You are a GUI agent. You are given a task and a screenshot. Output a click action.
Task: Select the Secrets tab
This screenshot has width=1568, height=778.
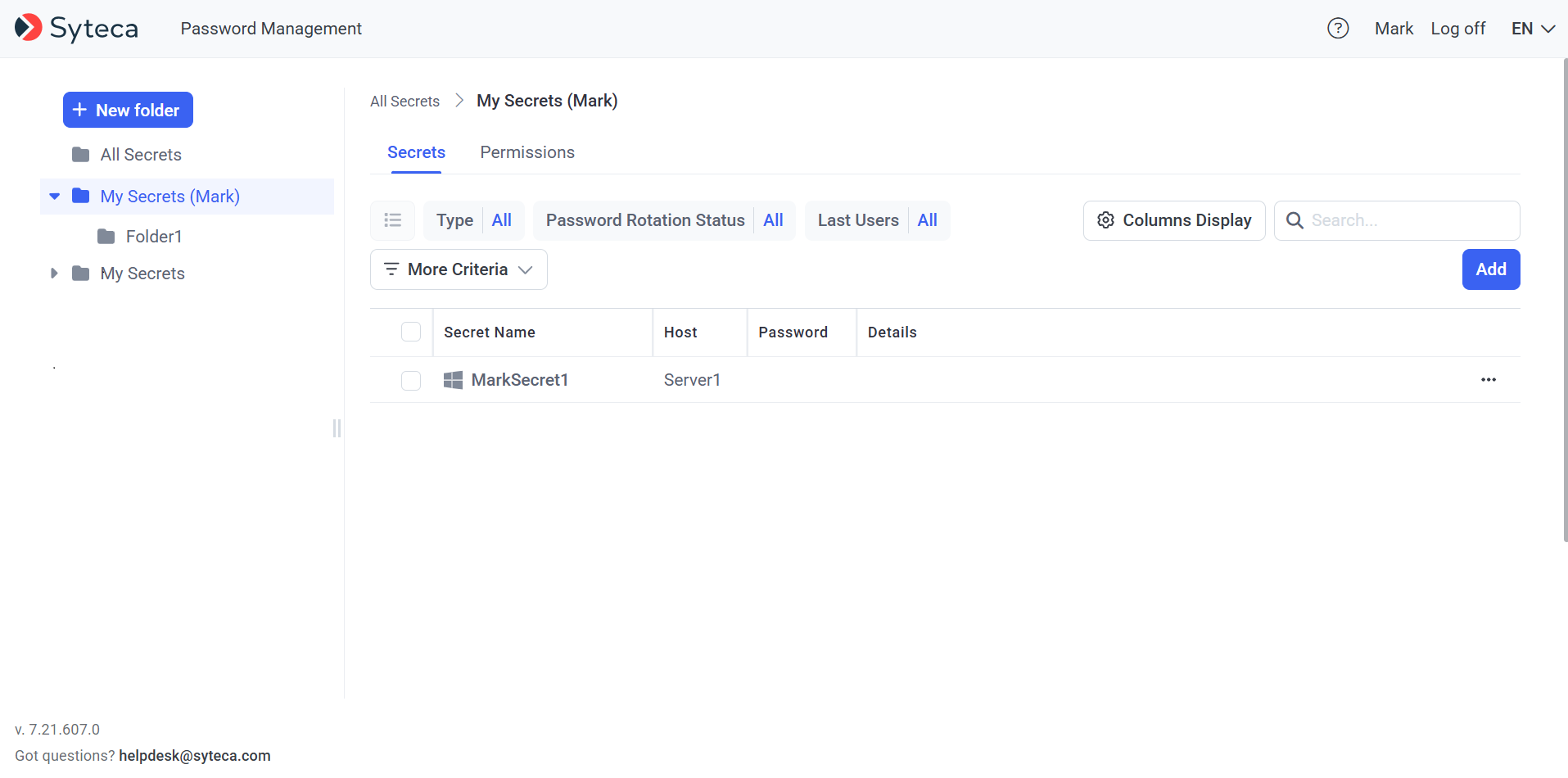[416, 152]
